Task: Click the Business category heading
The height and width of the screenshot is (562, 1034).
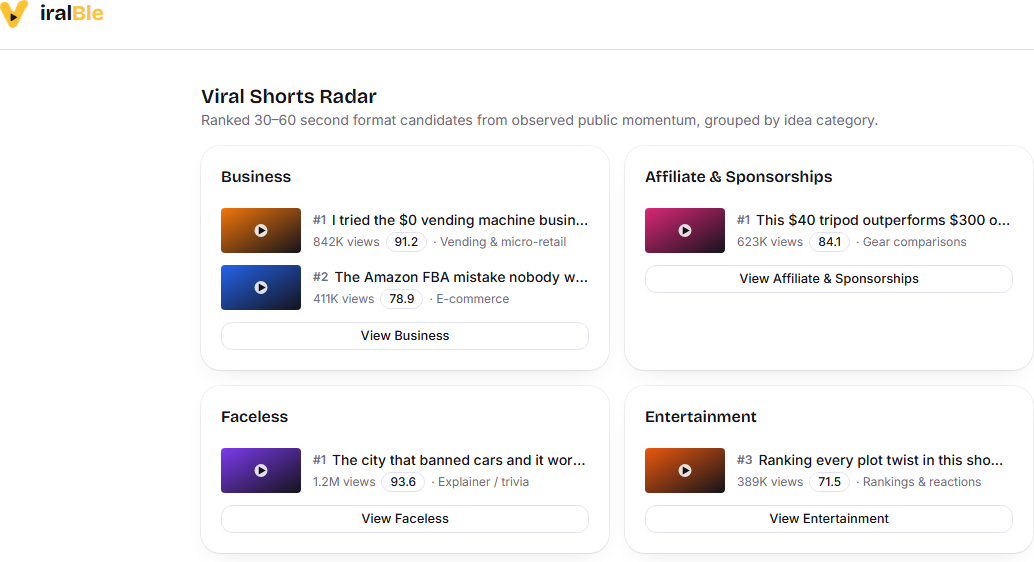Action: tap(256, 177)
